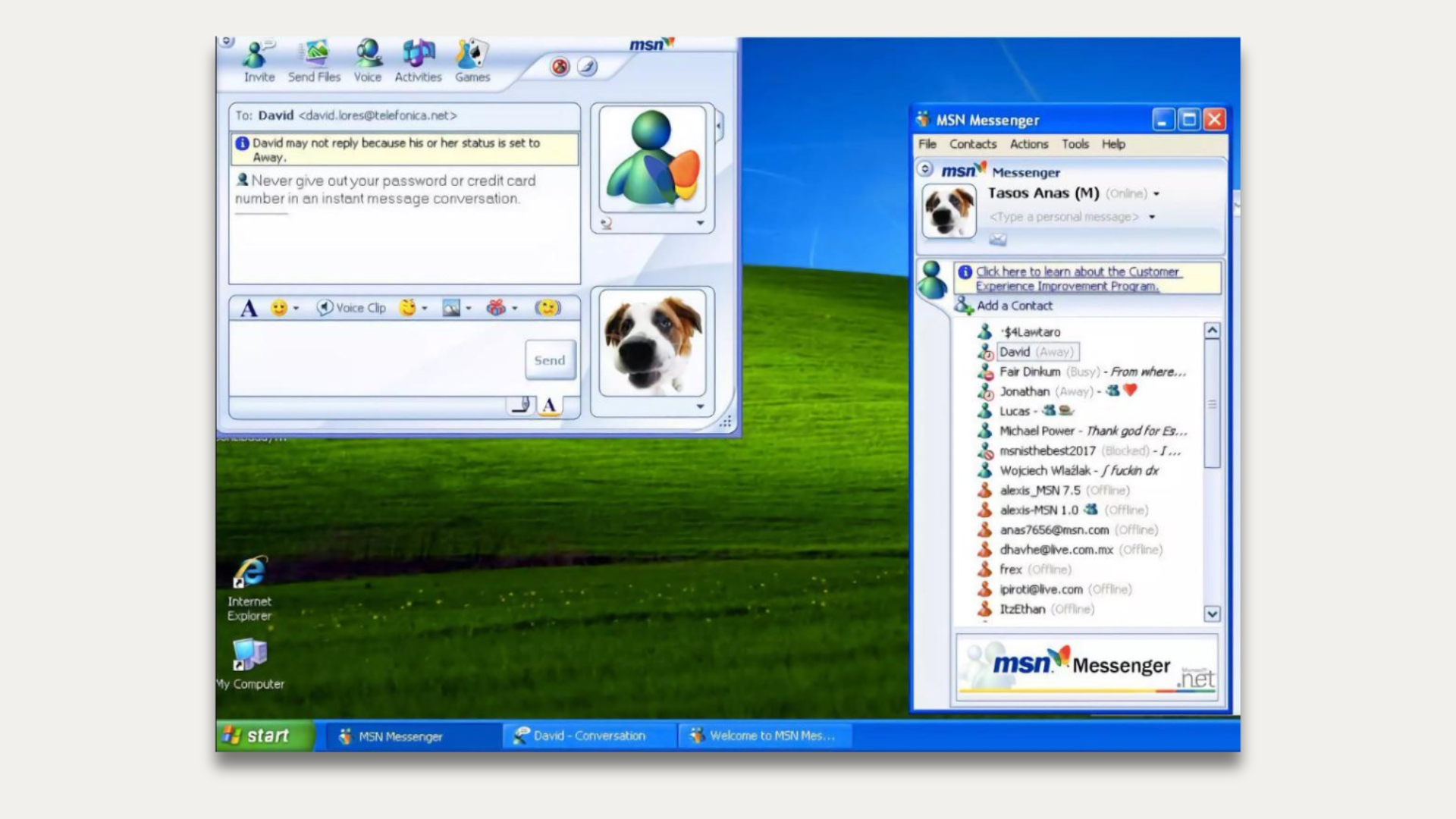Viewport: 1456px width, 819px height.
Task: Click the message typing area
Action: (x=377, y=358)
